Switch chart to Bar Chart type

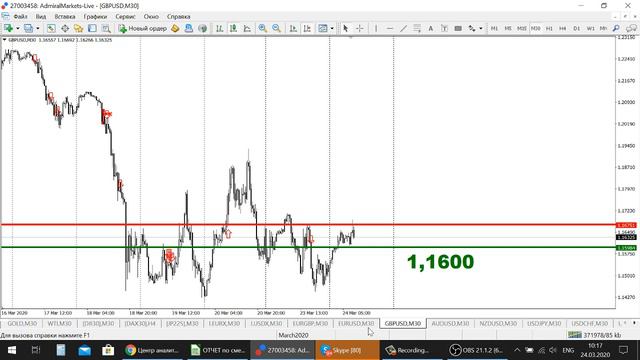pos(220,28)
